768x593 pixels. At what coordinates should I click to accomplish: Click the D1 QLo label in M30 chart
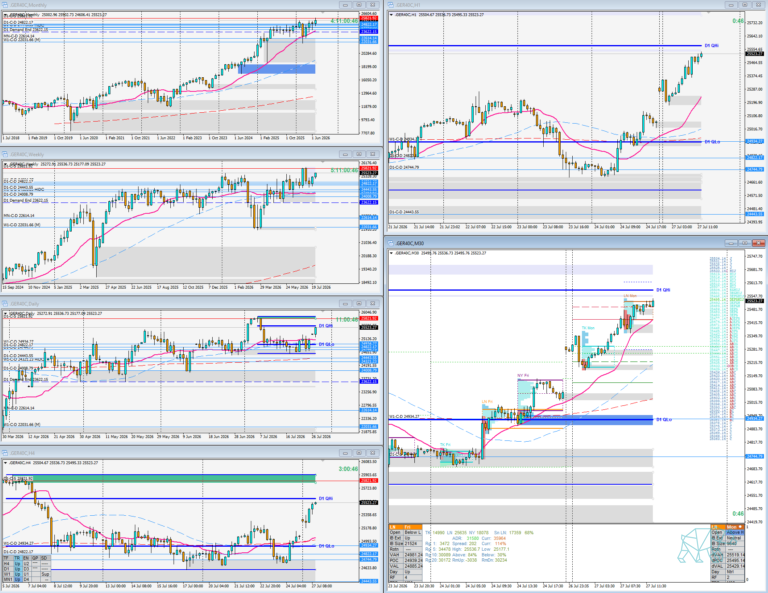(x=664, y=420)
